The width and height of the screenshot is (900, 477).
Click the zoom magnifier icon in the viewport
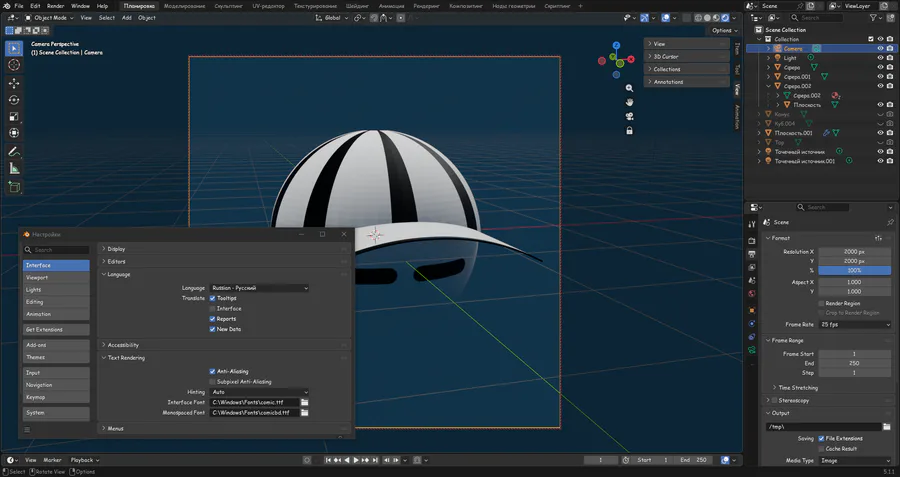coord(629,88)
